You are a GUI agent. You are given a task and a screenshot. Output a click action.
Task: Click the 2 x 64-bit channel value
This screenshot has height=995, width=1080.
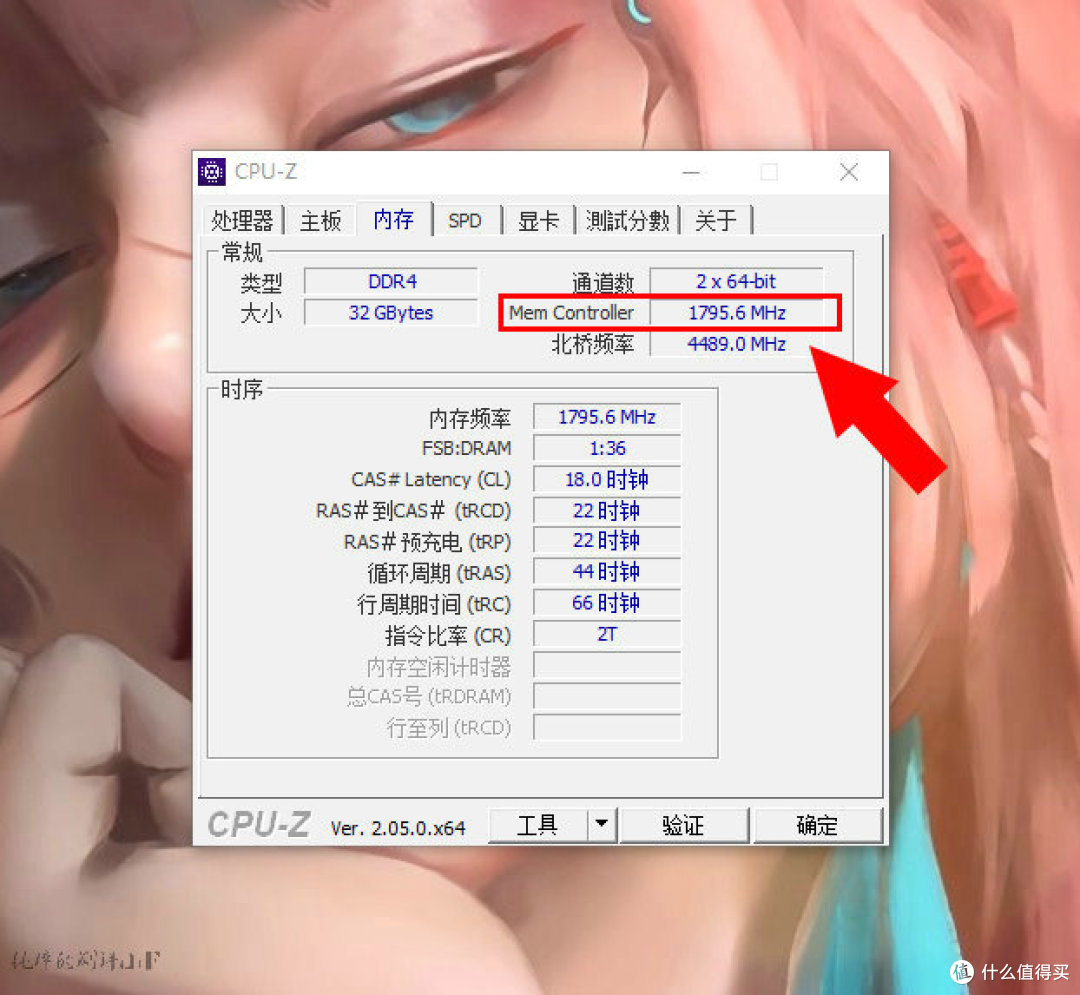click(x=736, y=282)
